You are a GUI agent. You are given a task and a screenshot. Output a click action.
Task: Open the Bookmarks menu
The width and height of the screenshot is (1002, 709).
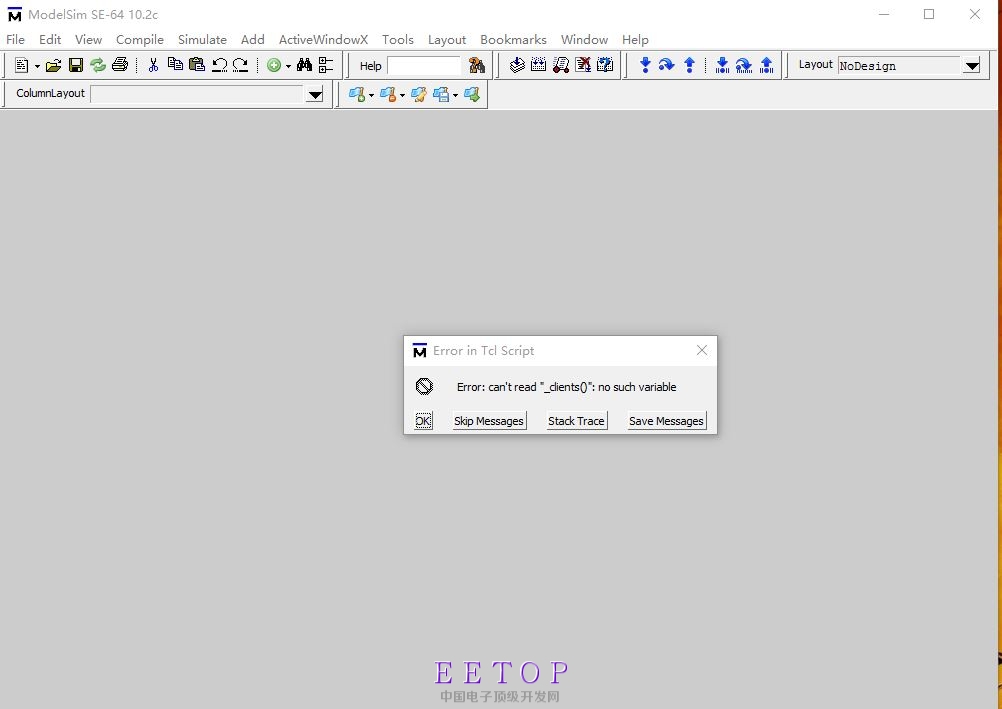[x=513, y=40]
